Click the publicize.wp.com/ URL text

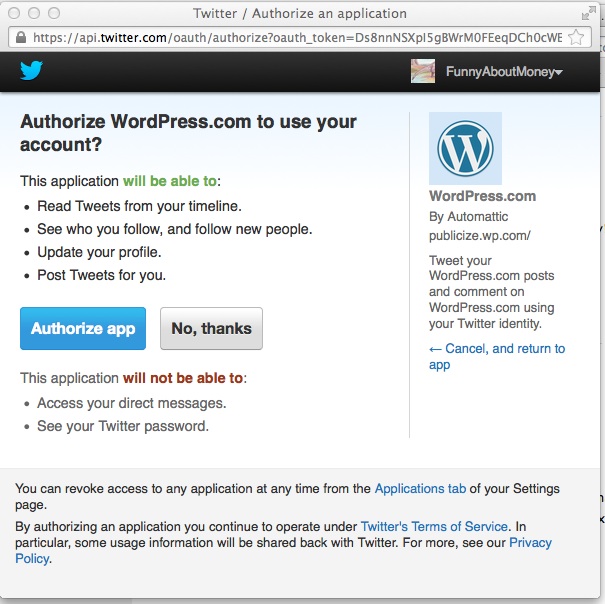tap(480, 235)
